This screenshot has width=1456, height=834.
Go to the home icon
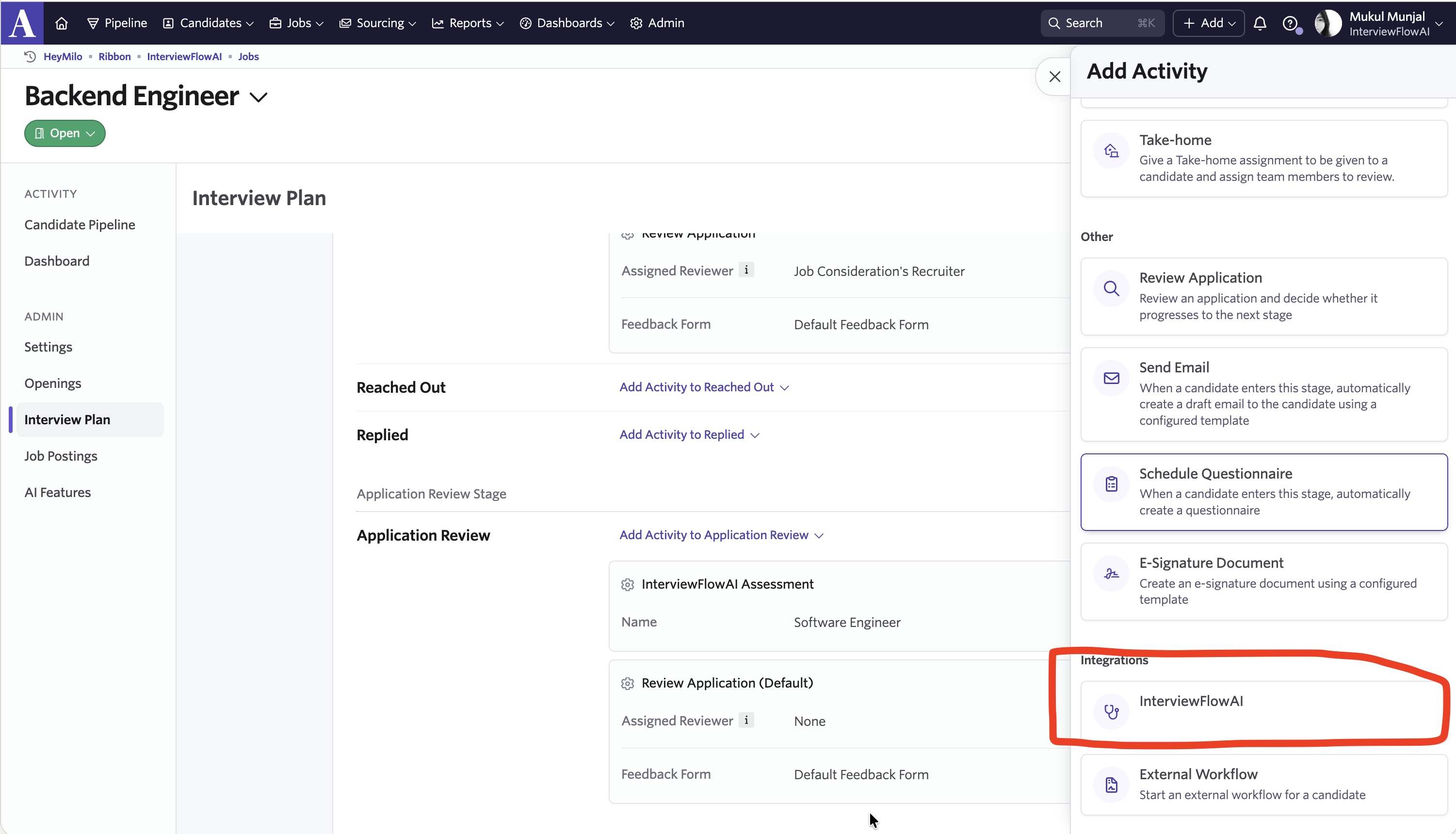click(61, 23)
